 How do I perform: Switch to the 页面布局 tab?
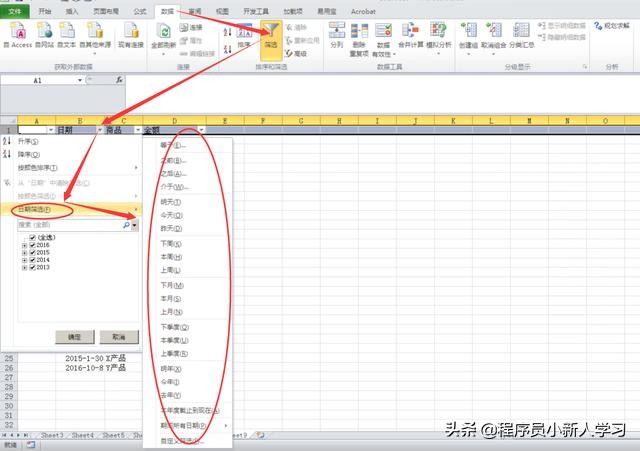tap(106, 11)
